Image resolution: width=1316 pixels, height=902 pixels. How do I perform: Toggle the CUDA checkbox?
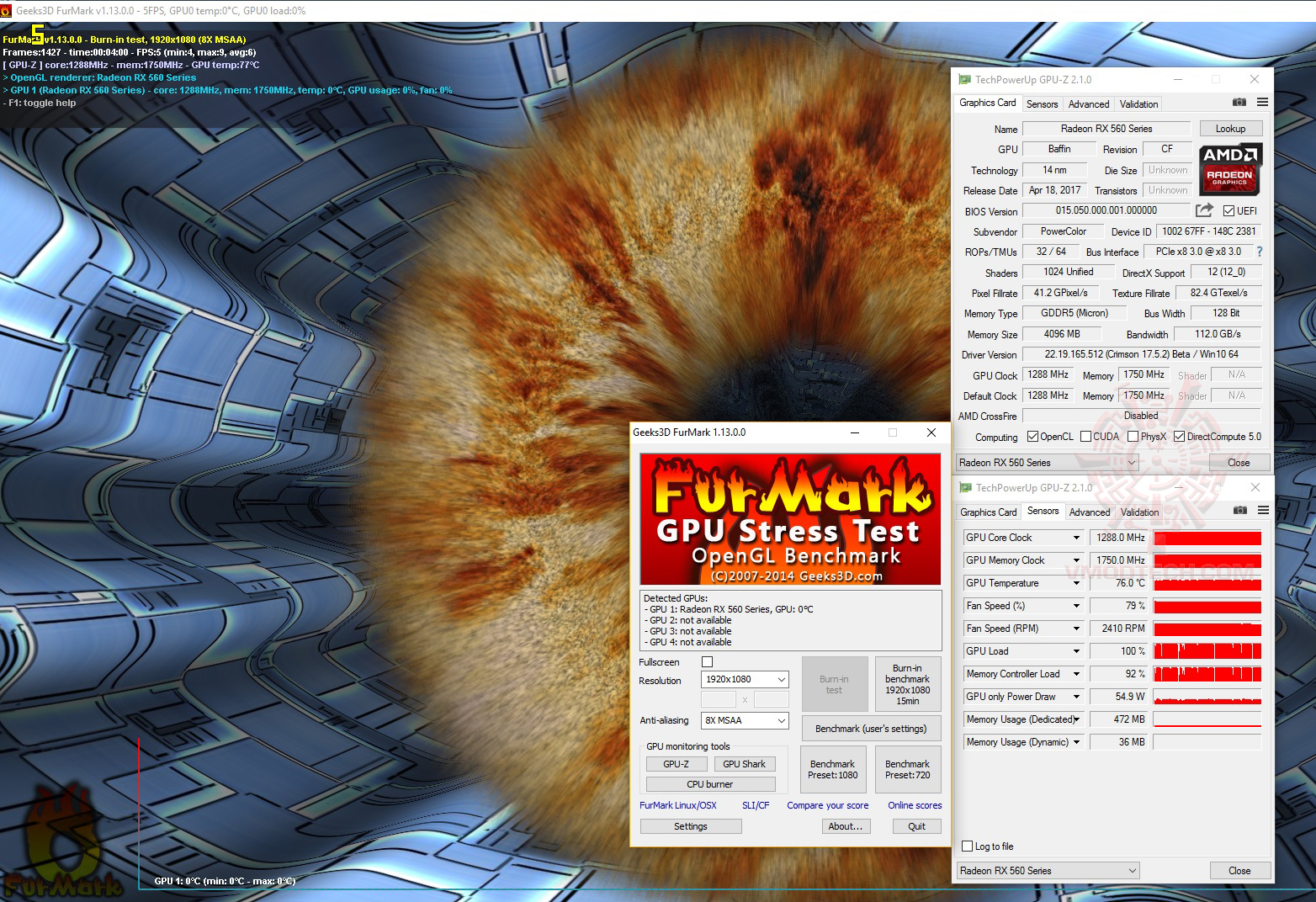[1085, 437]
